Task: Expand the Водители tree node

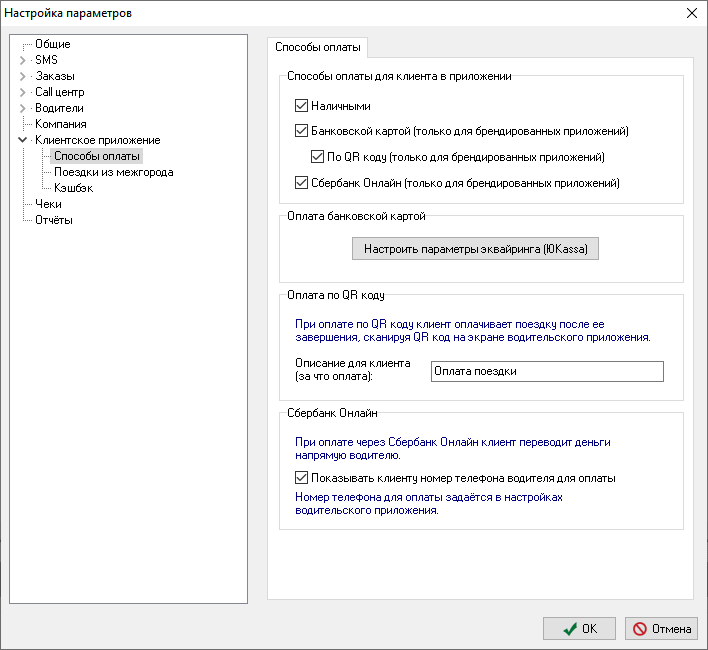Action: [23, 108]
